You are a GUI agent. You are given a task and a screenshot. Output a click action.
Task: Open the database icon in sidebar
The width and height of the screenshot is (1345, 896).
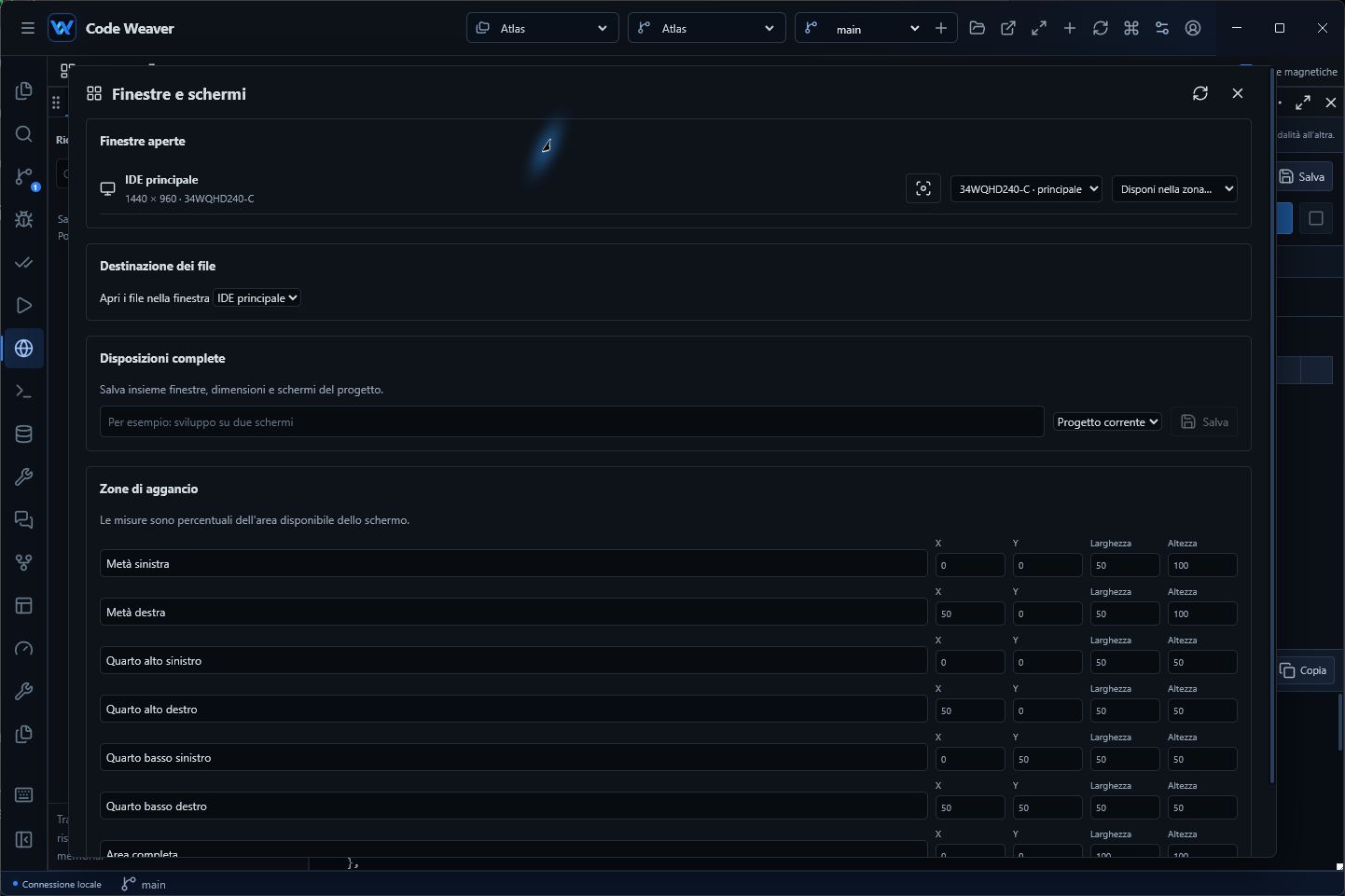pos(24,434)
